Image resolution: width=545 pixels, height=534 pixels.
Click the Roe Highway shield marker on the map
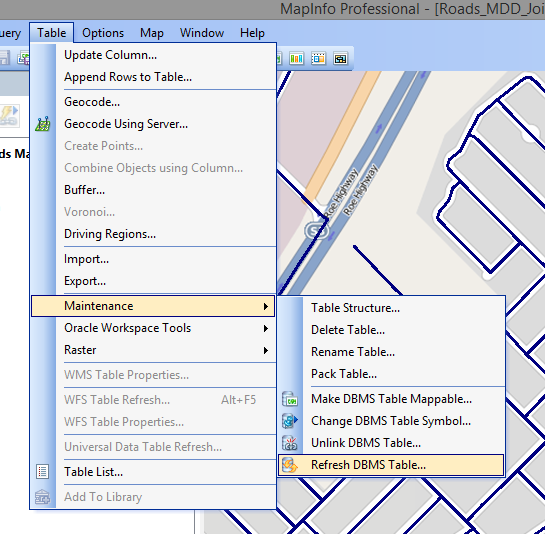[316, 230]
